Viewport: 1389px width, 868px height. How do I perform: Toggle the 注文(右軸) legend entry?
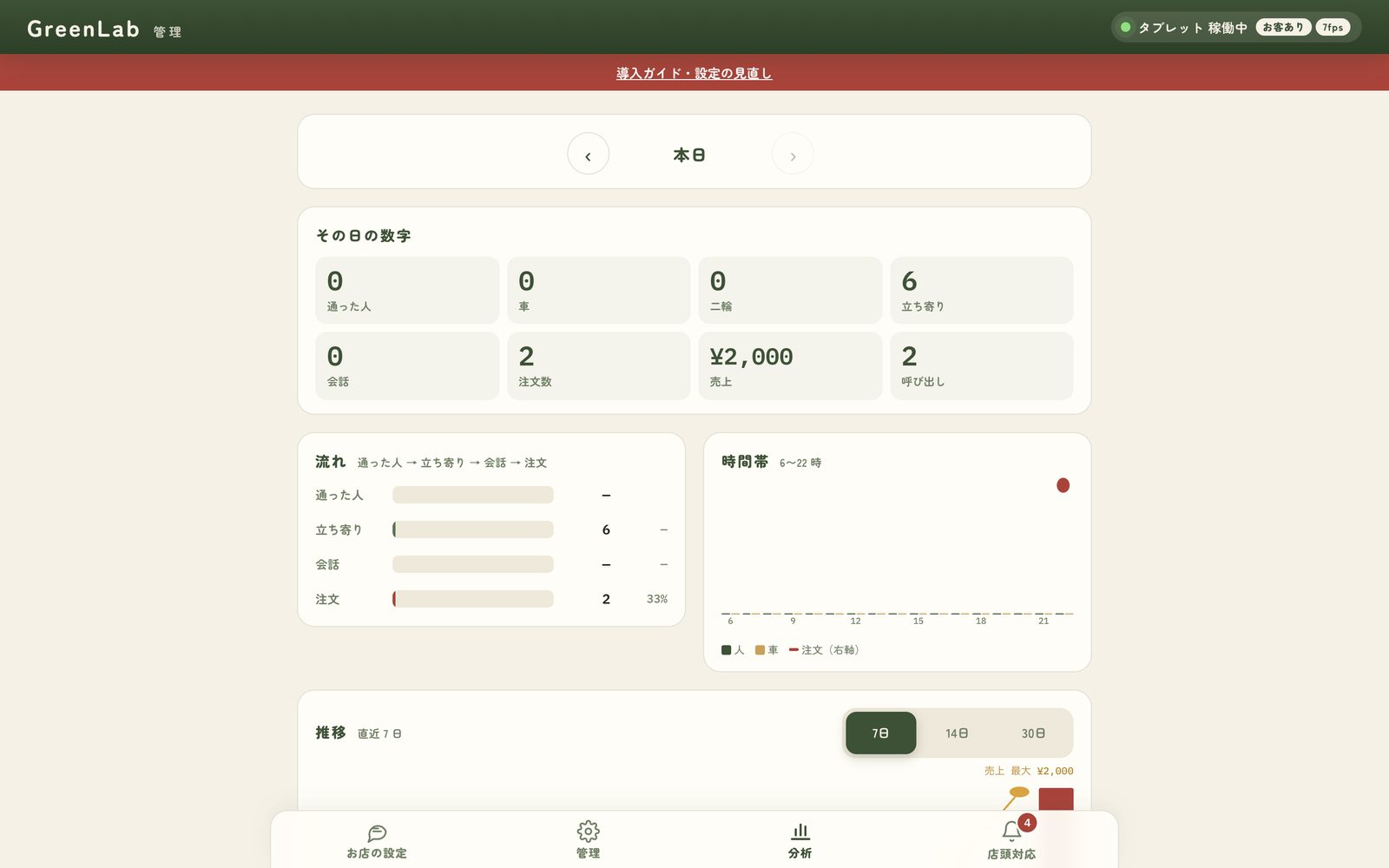point(825,649)
